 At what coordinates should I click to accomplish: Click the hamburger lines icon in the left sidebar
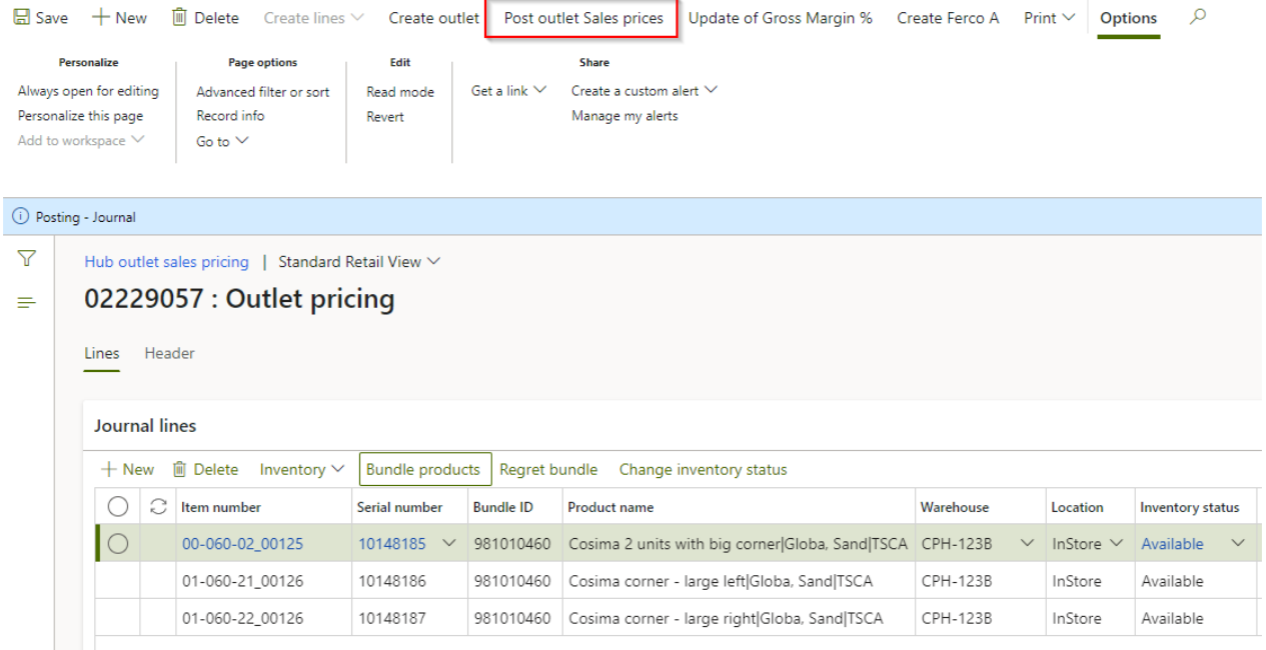point(27,302)
